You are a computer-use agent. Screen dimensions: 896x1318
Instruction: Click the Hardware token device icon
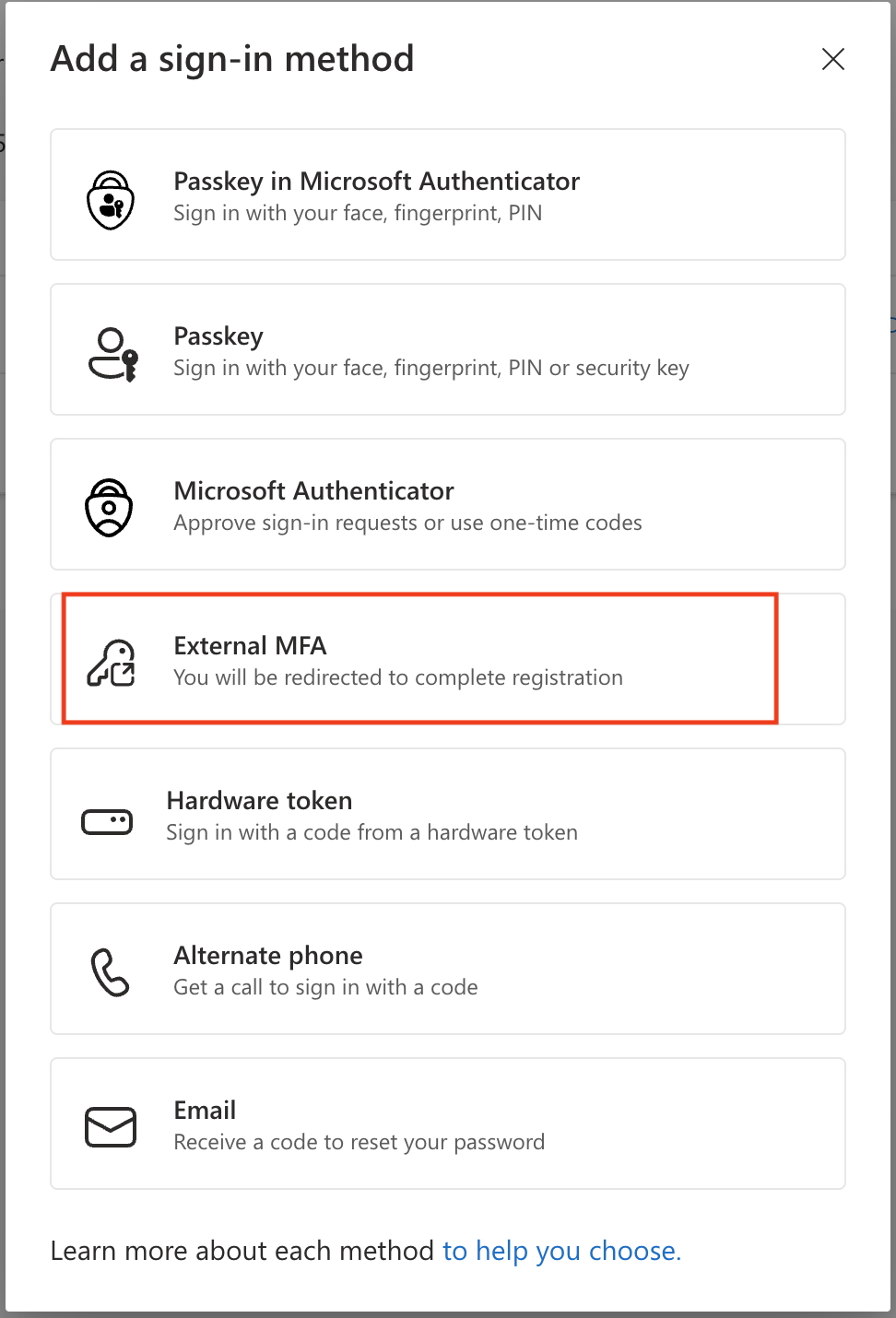[x=107, y=821]
